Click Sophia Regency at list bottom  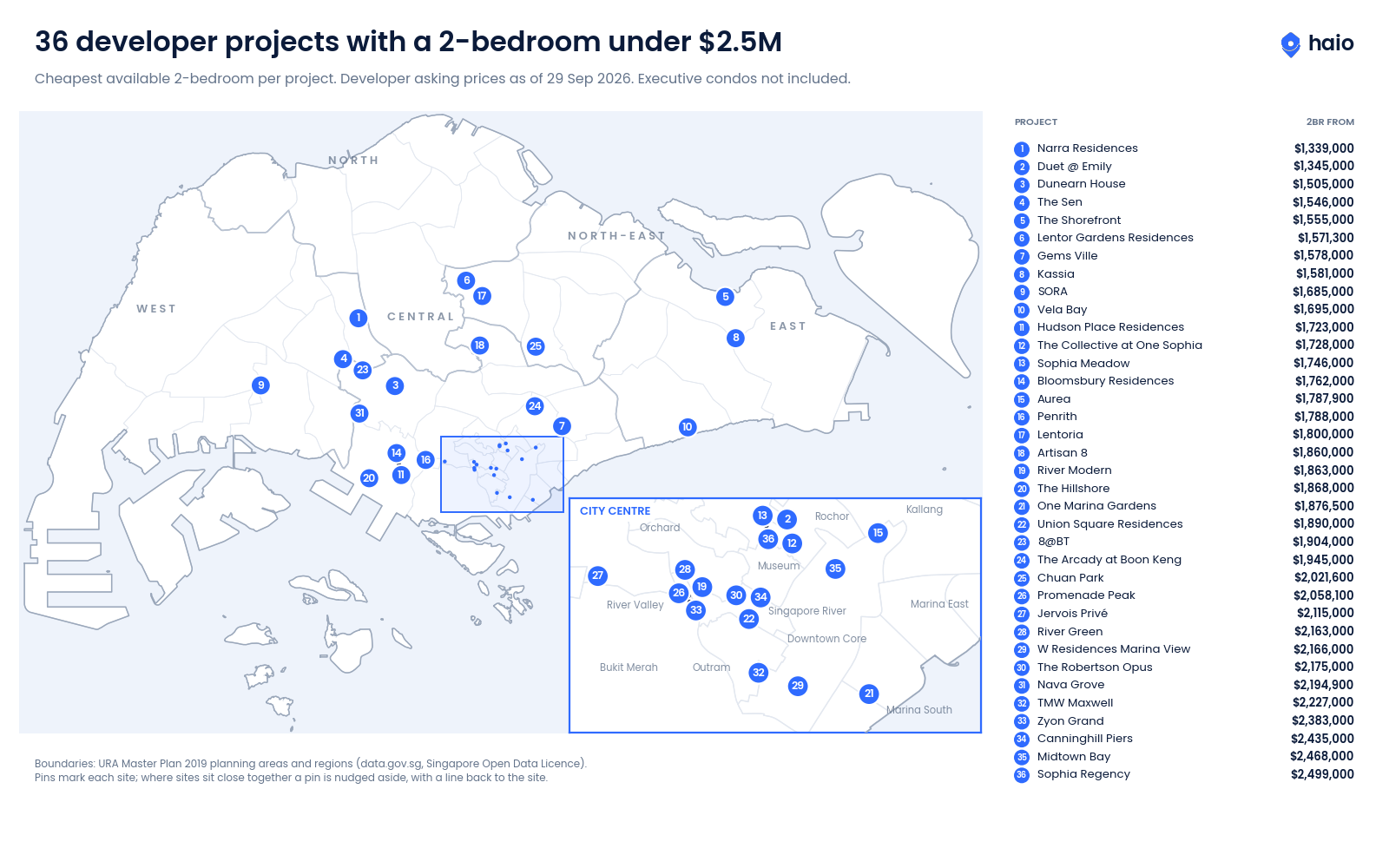tap(1083, 774)
